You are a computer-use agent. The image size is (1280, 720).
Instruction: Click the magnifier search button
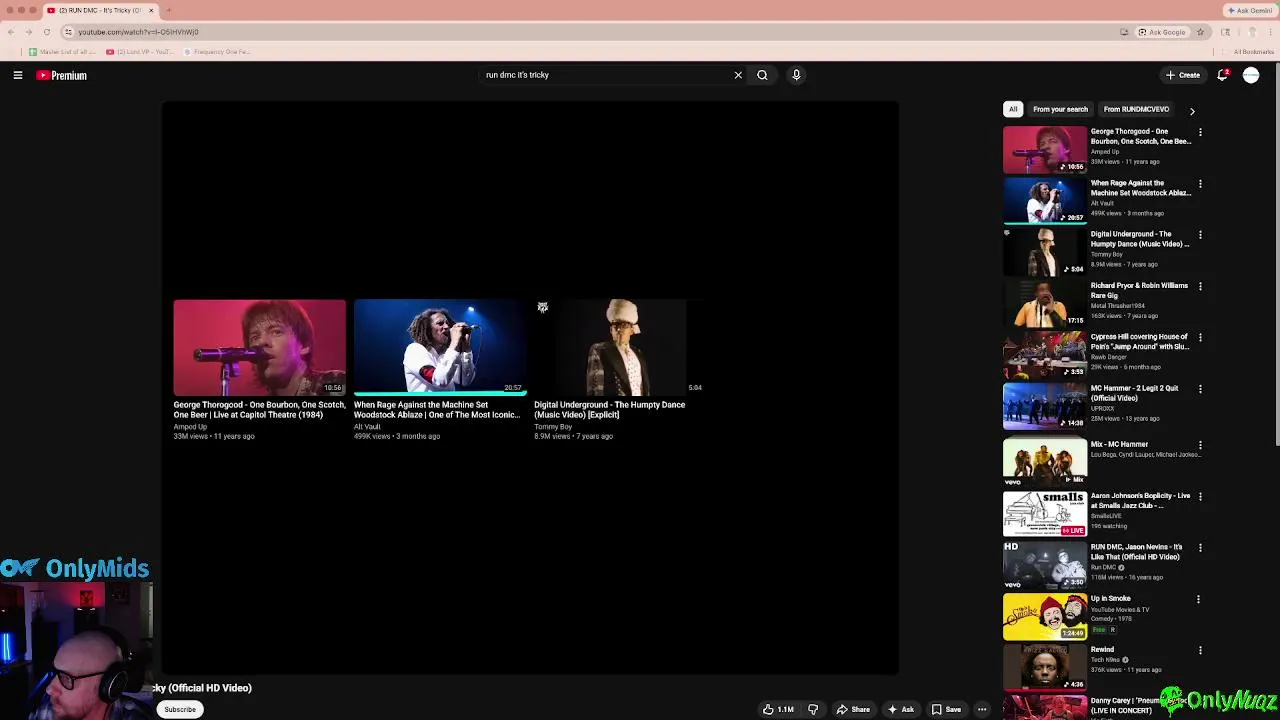pyautogui.click(x=762, y=75)
